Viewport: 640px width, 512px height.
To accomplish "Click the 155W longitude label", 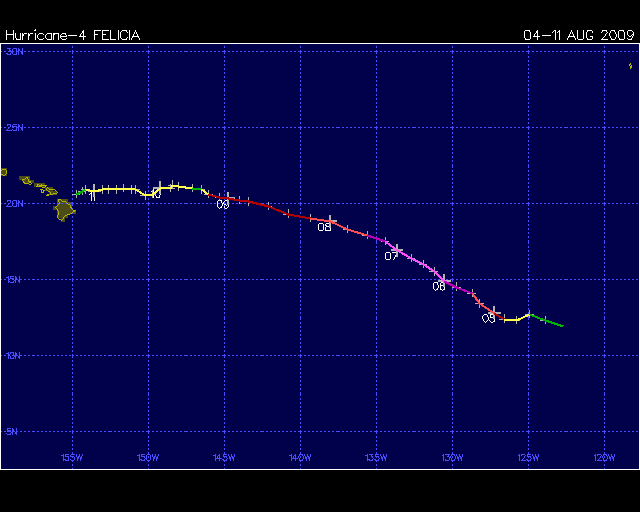I will [71, 458].
